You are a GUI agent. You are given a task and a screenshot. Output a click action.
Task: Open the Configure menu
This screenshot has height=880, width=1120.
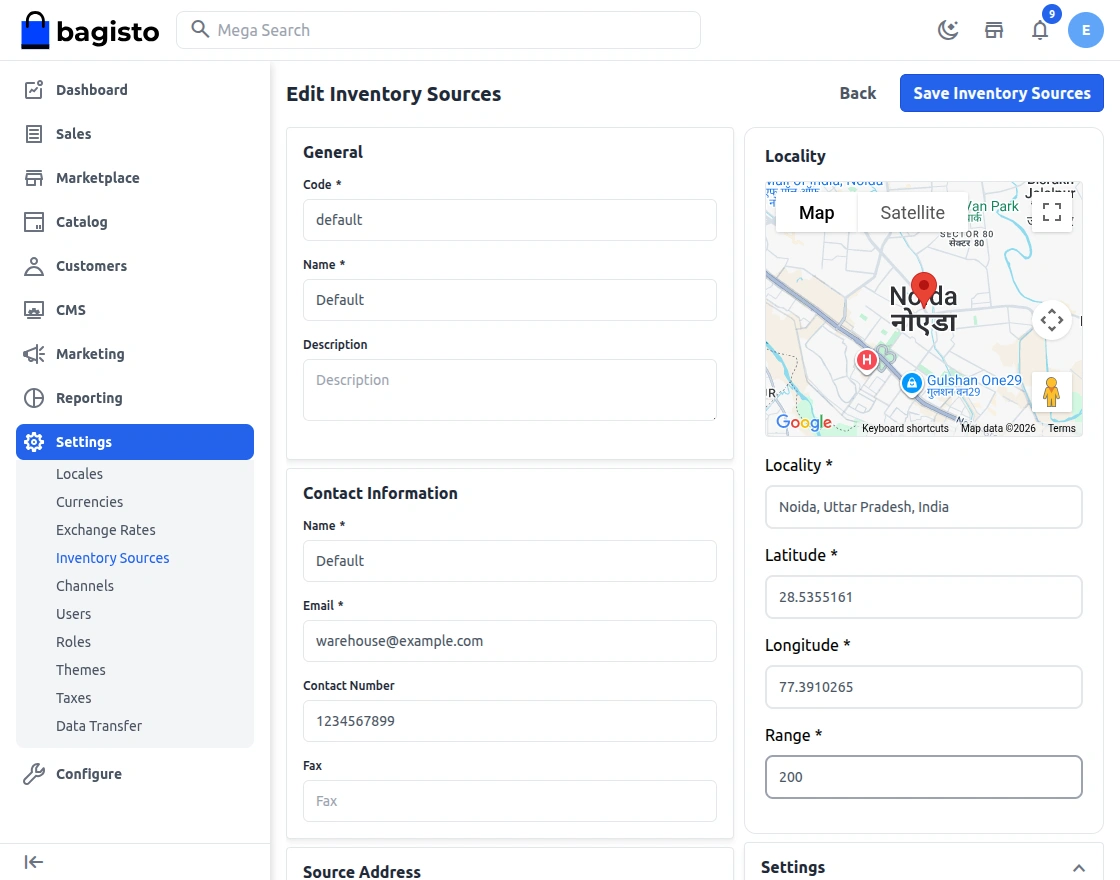point(88,774)
